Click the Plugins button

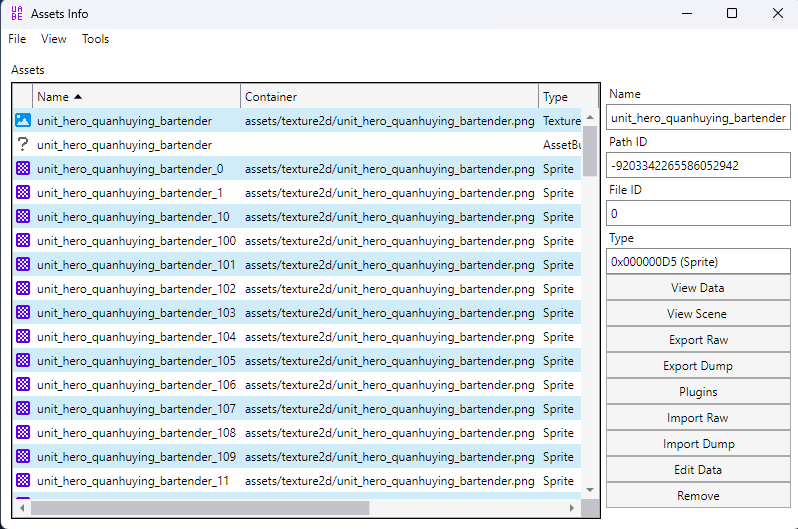click(698, 392)
